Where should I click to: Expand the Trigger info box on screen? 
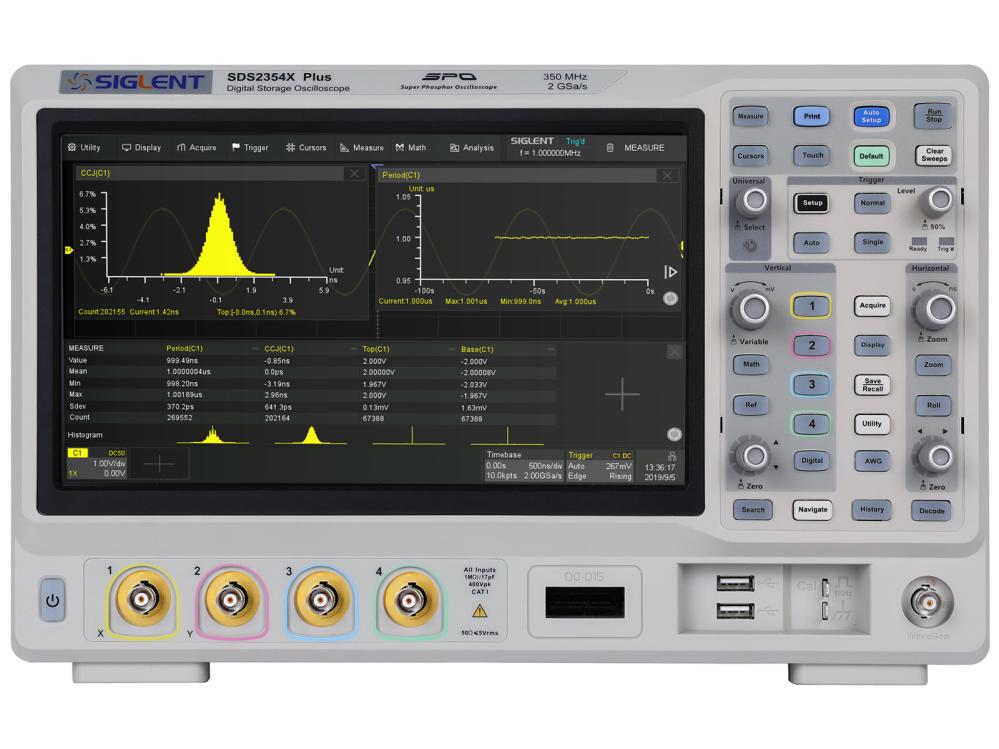pyautogui.click(x=600, y=466)
